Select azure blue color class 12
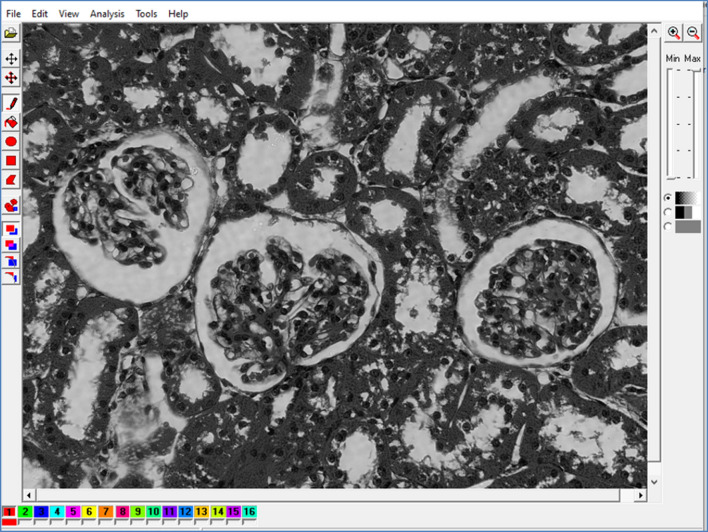708x532 pixels. click(x=186, y=512)
